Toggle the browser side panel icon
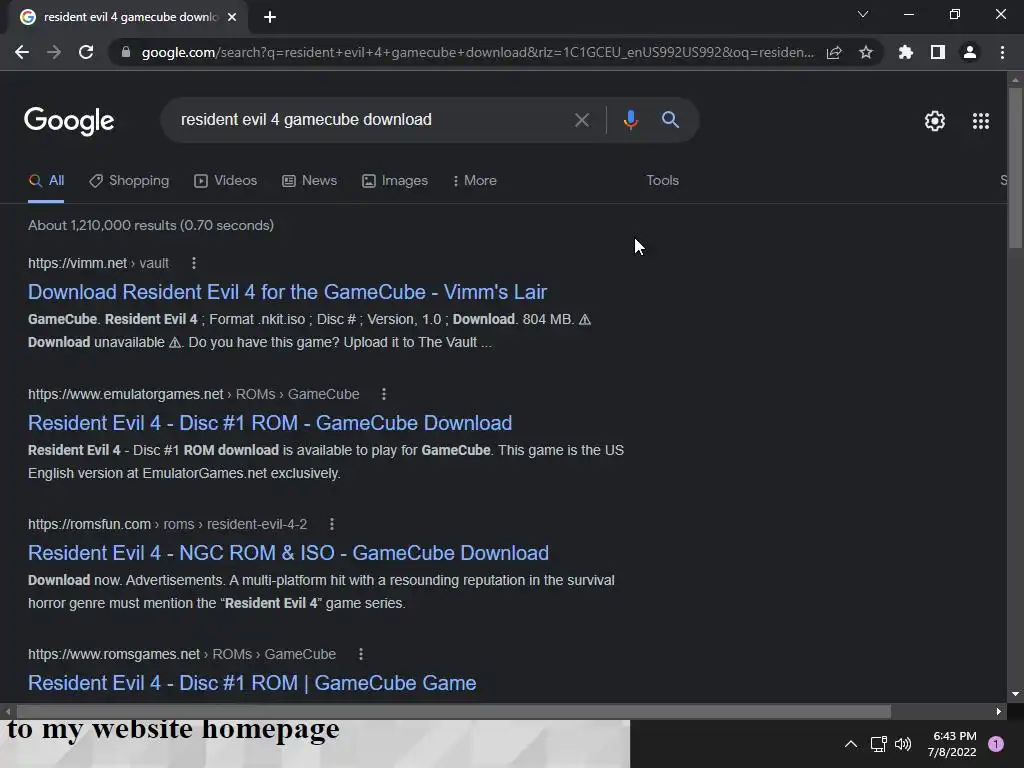Screen dimensions: 1024x768 point(938,52)
